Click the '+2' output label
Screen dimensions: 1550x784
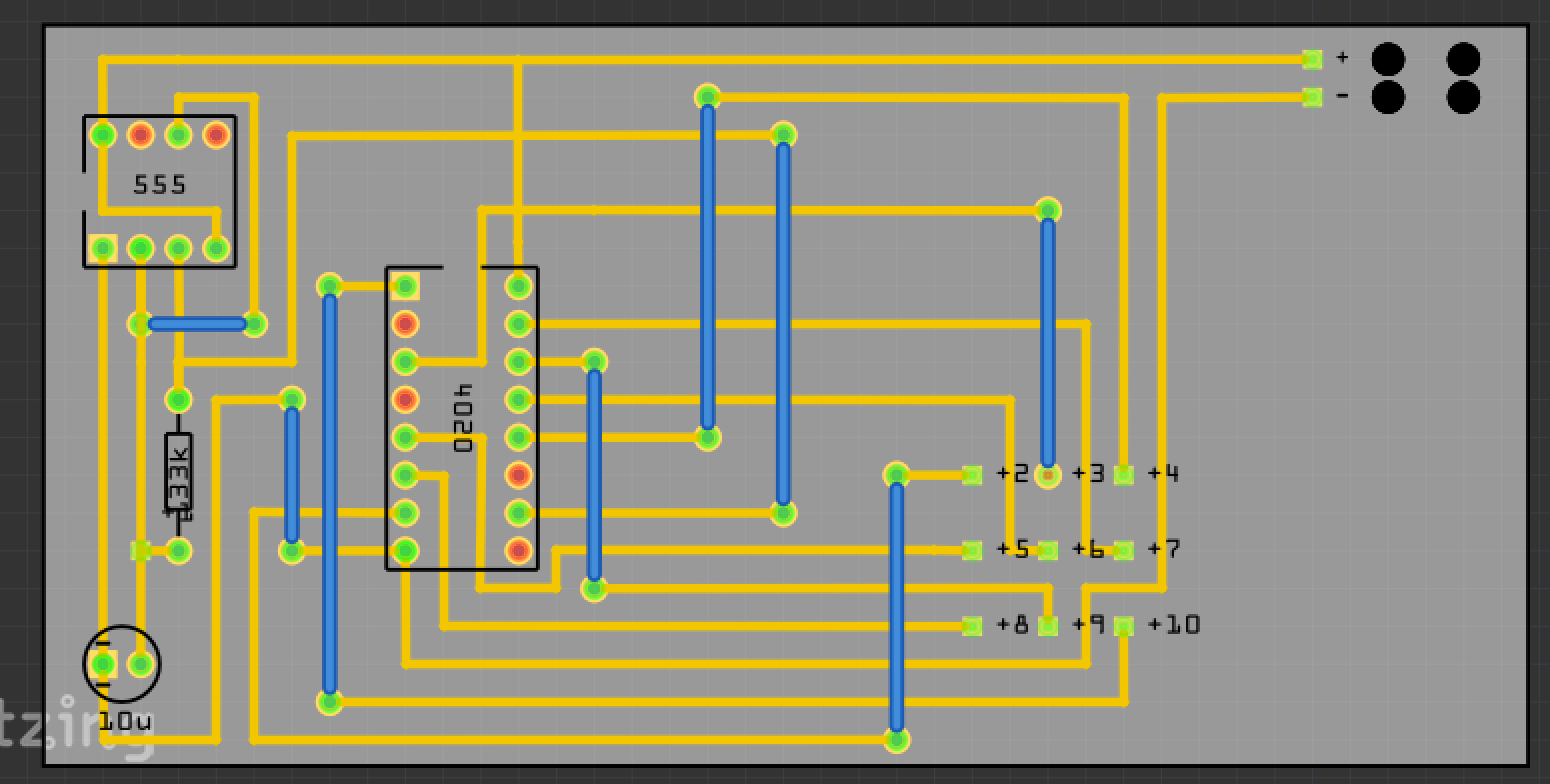(x=1013, y=474)
